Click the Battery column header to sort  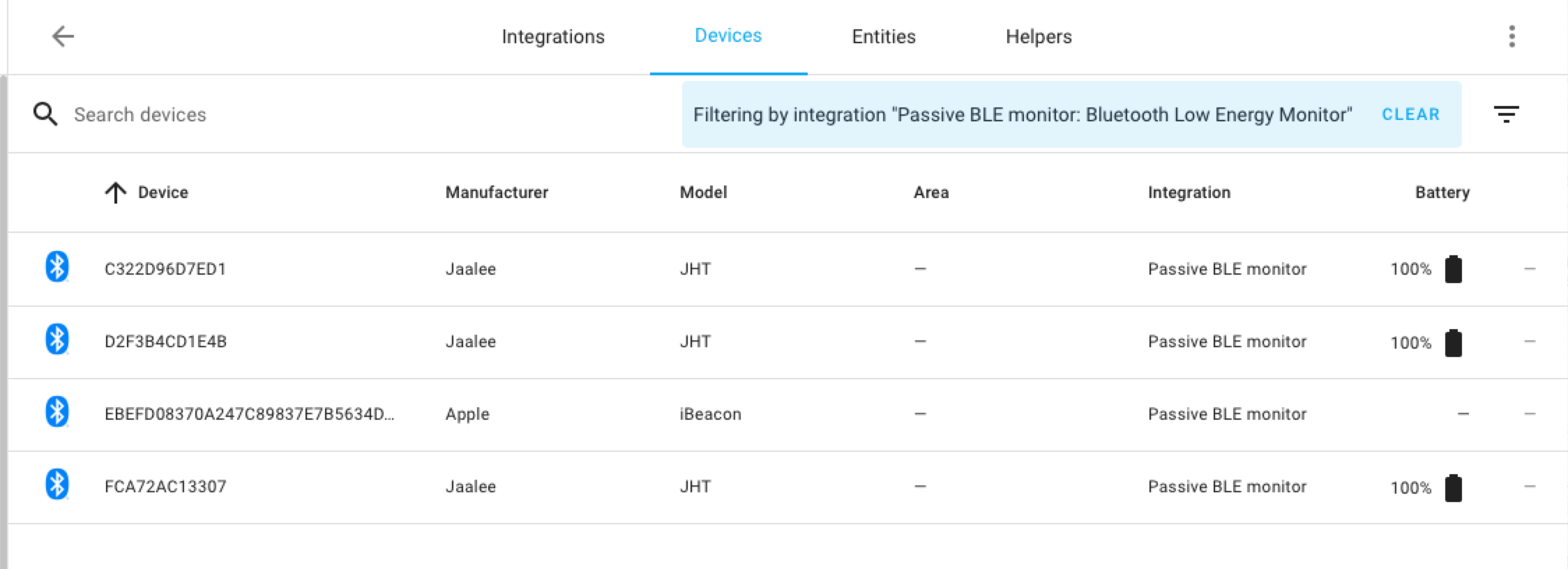tap(1441, 192)
